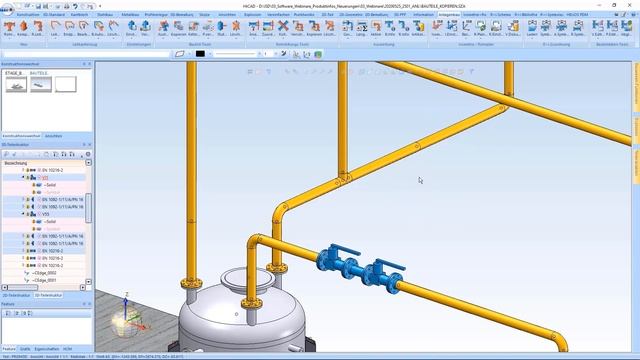Click the line style preview field
The image size is (640, 360).
click(235, 54)
